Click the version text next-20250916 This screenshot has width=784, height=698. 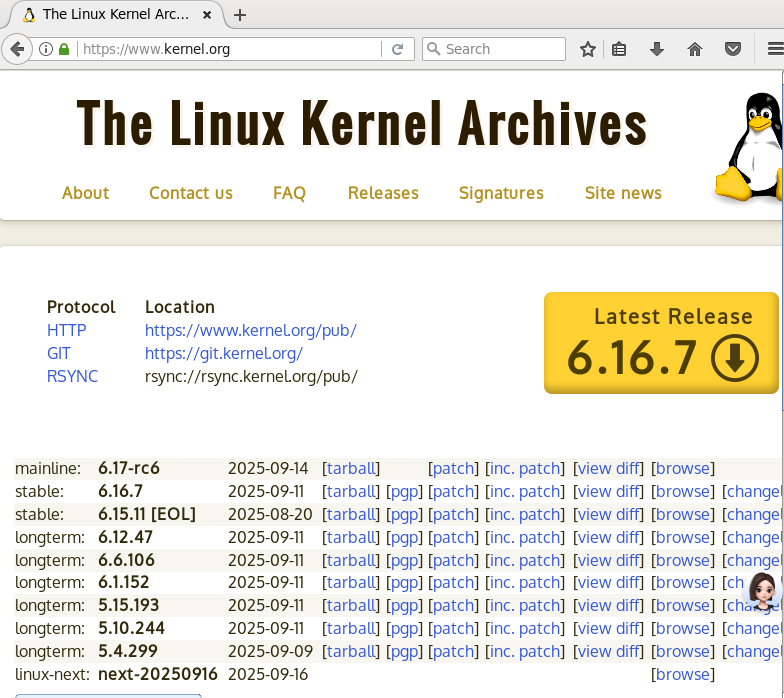click(x=158, y=674)
